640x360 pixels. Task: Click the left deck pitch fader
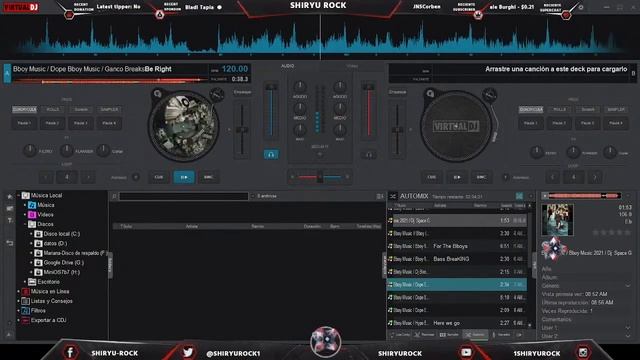(x=242, y=130)
